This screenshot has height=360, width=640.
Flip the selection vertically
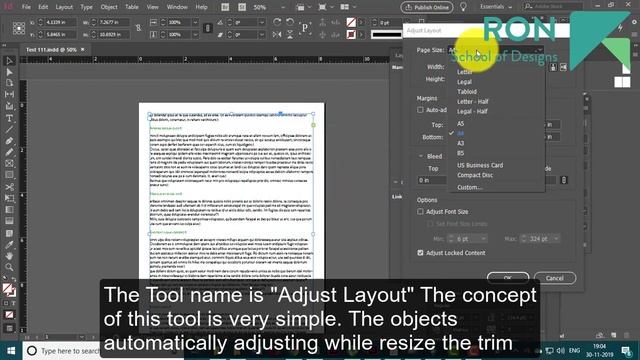point(290,35)
